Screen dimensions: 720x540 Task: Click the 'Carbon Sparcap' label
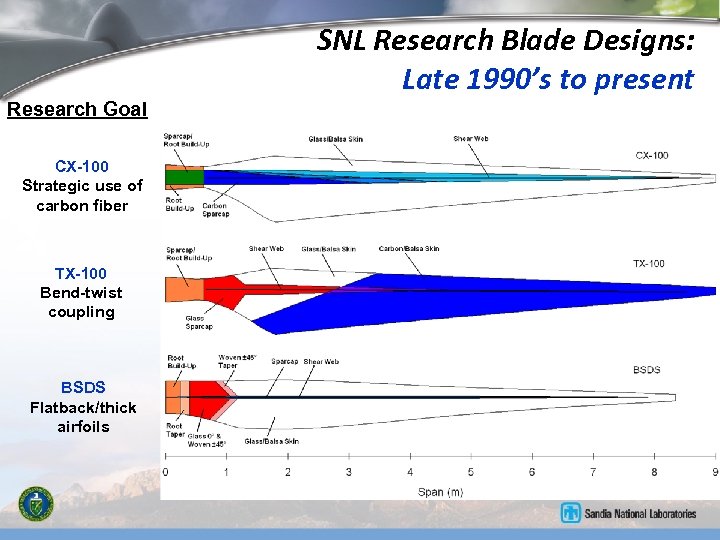click(215, 210)
